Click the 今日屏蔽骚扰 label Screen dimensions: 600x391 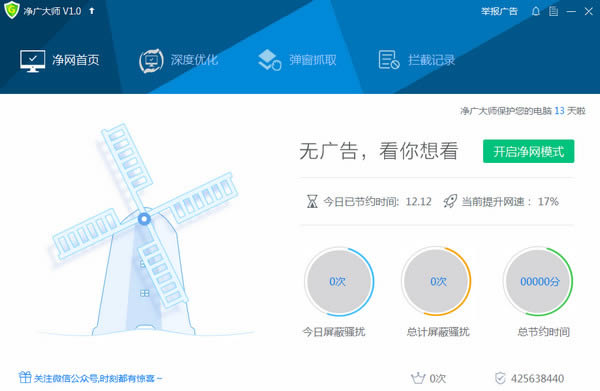pyautogui.click(x=334, y=331)
